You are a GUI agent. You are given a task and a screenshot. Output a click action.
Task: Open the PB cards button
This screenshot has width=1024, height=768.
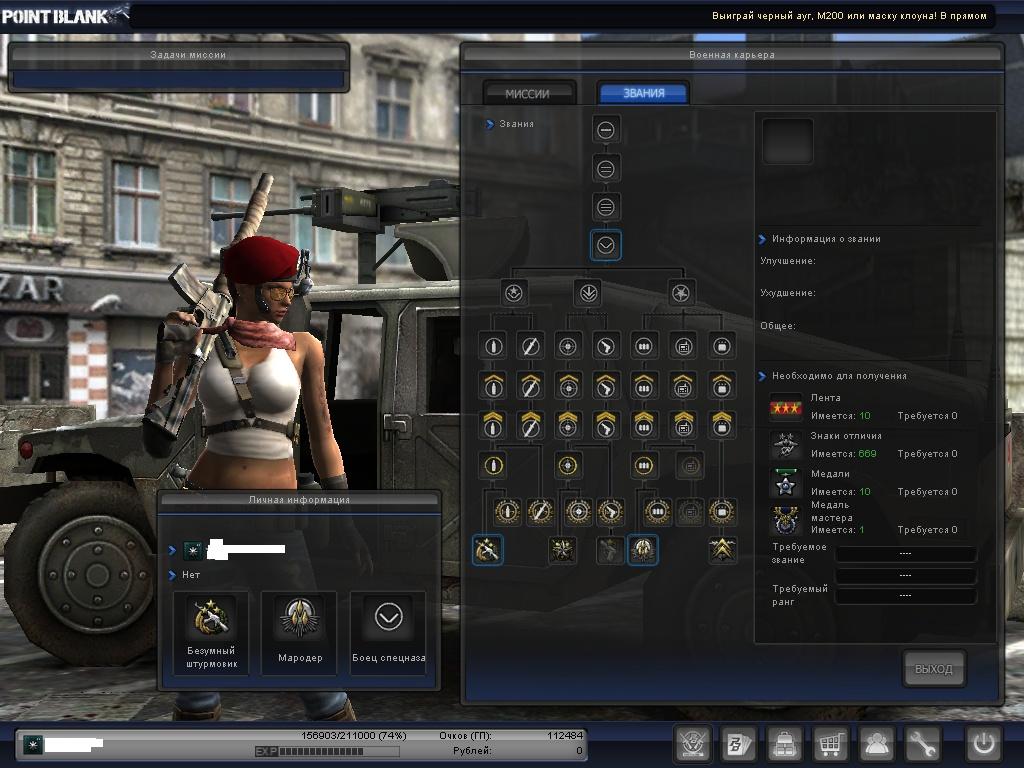point(739,743)
